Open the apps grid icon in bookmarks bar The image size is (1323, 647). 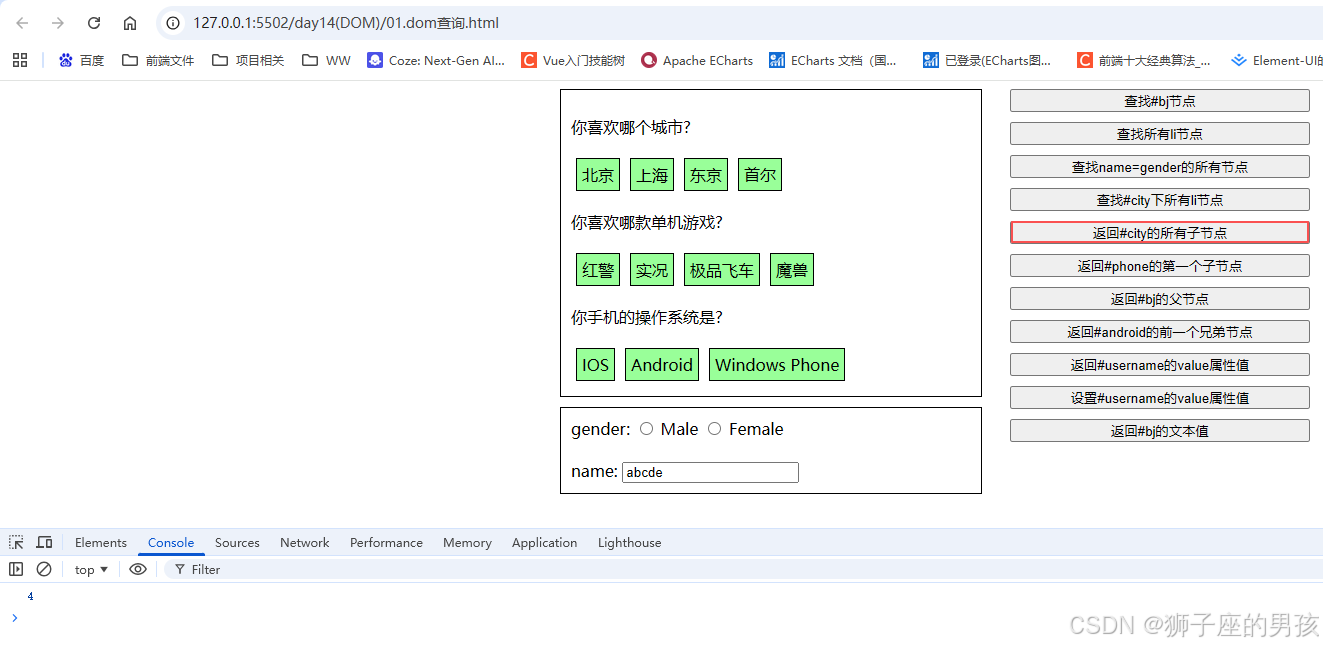tap(20, 60)
